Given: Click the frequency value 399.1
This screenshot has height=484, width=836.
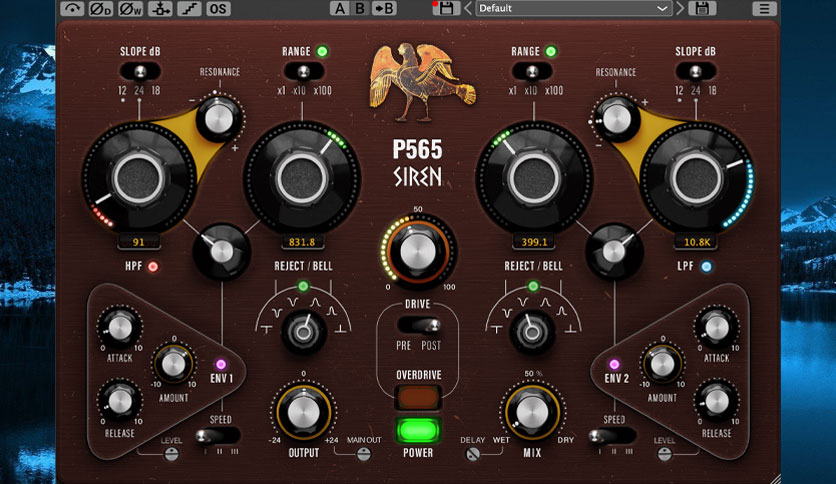Looking at the screenshot, I should point(534,242).
